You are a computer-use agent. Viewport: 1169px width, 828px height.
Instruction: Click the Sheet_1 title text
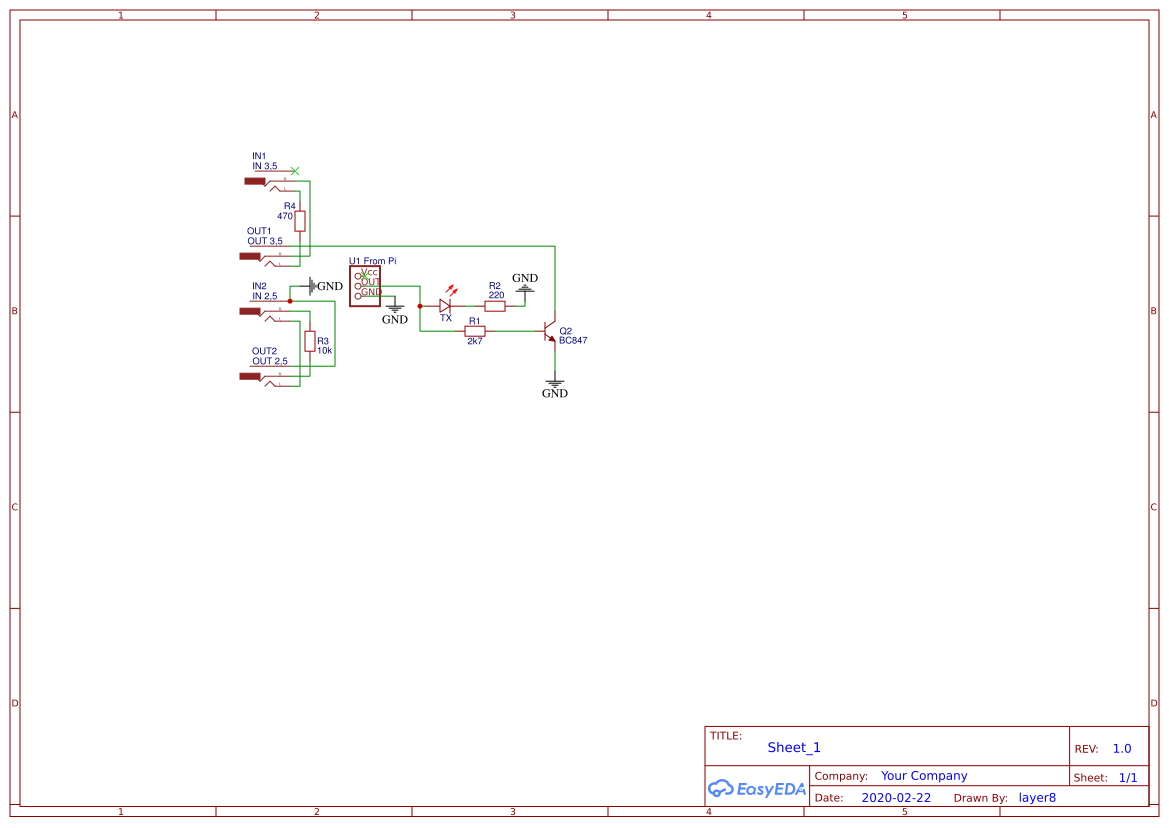coord(793,747)
